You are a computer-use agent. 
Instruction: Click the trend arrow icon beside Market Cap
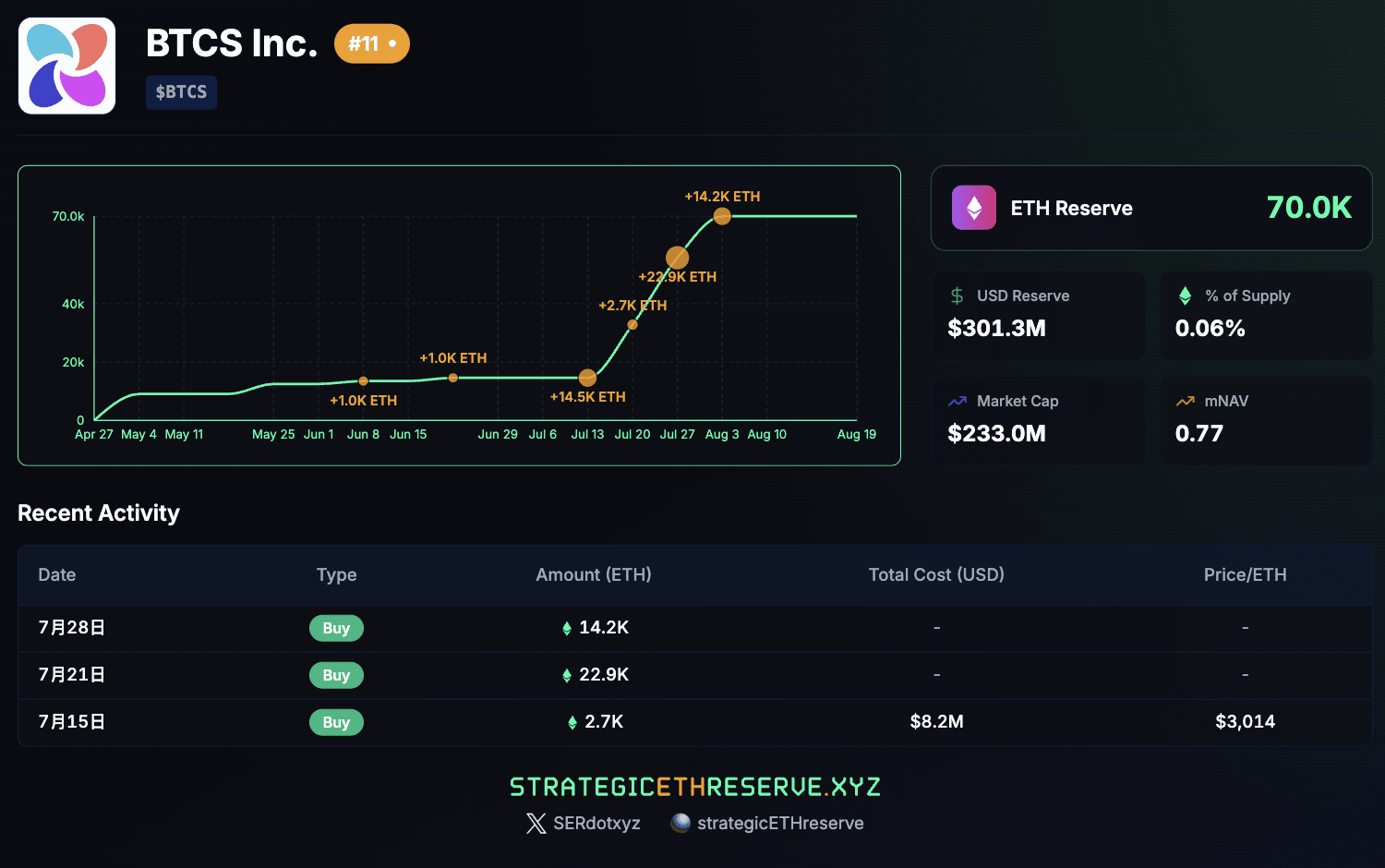click(x=957, y=401)
